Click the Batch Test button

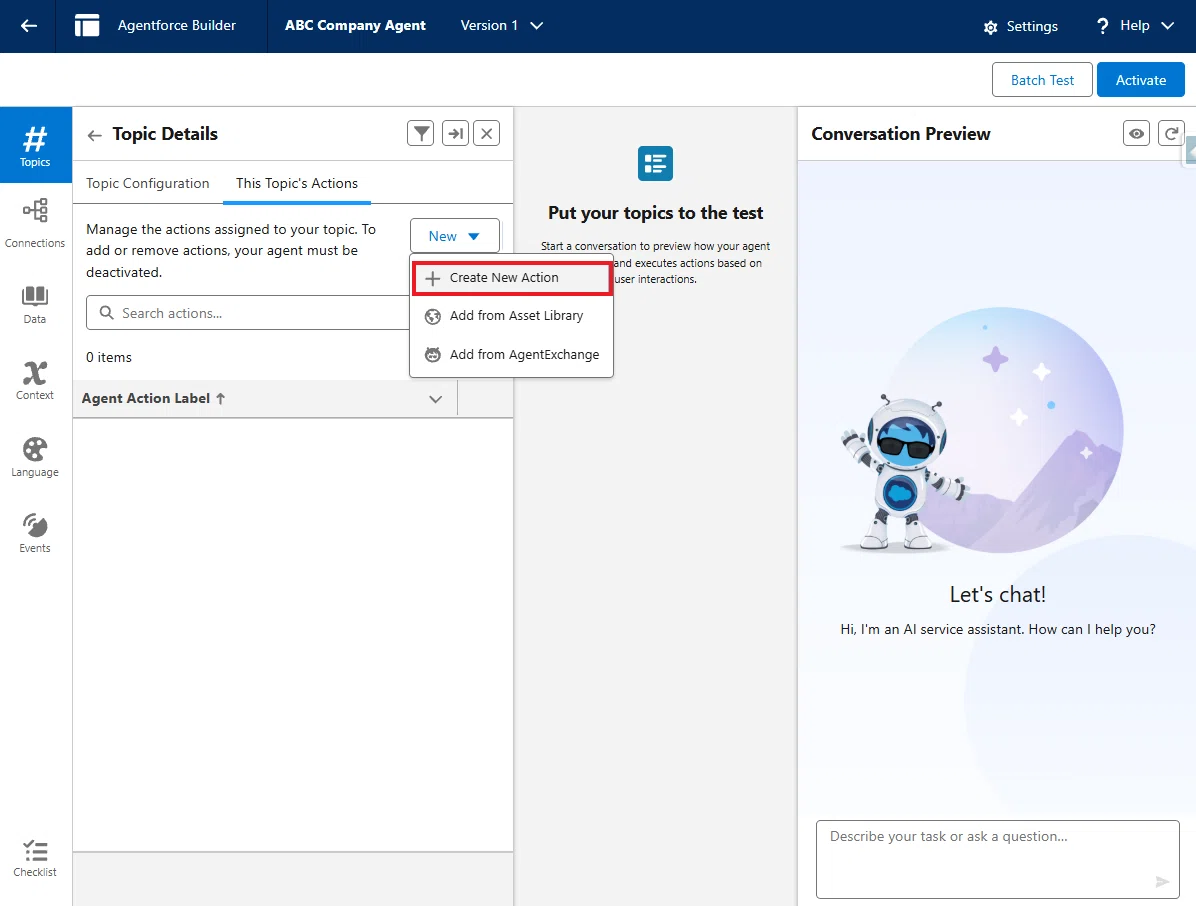1042,80
